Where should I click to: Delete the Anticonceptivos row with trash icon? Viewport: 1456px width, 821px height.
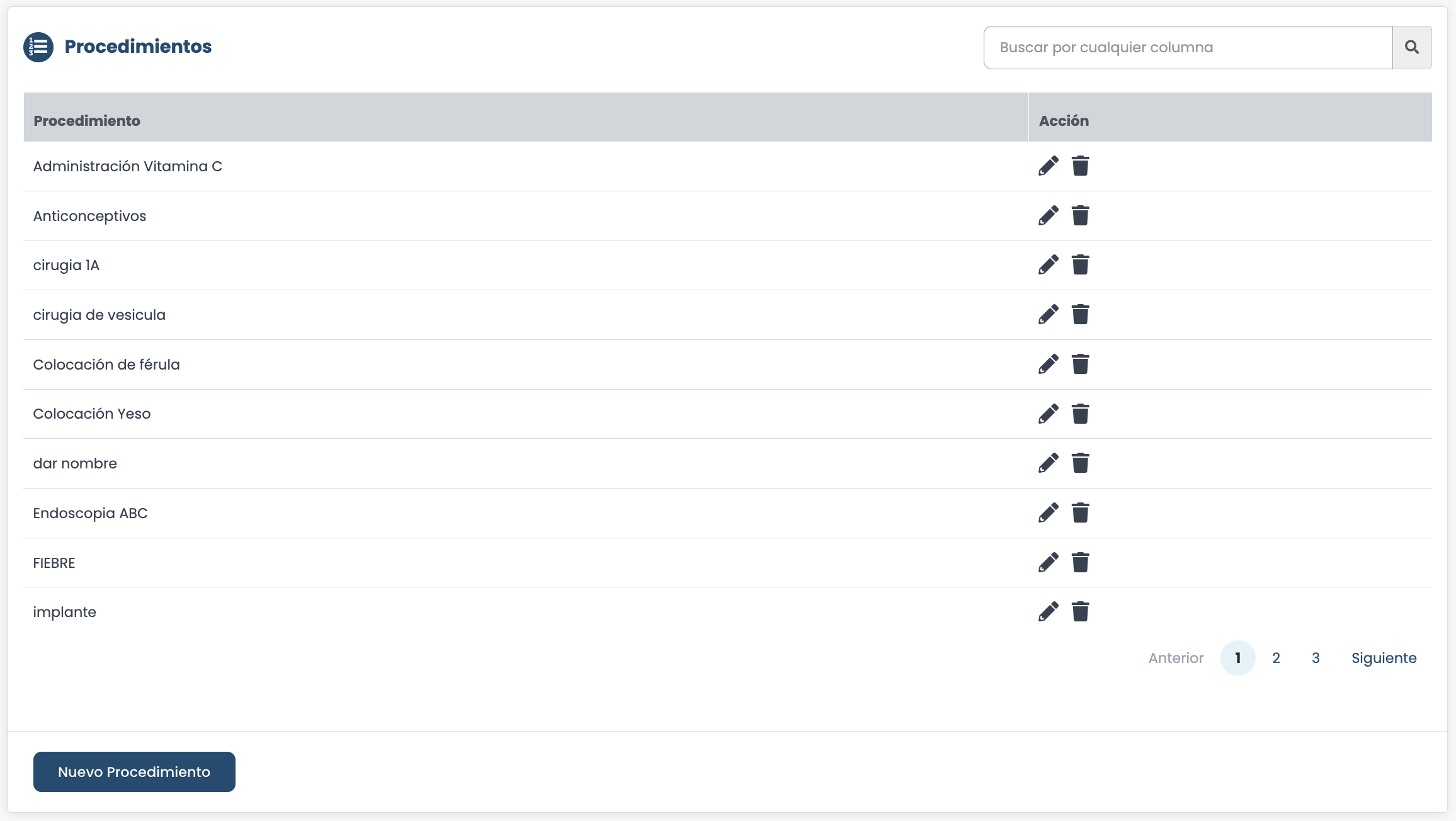pyautogui.click(x=1081, y=216)
